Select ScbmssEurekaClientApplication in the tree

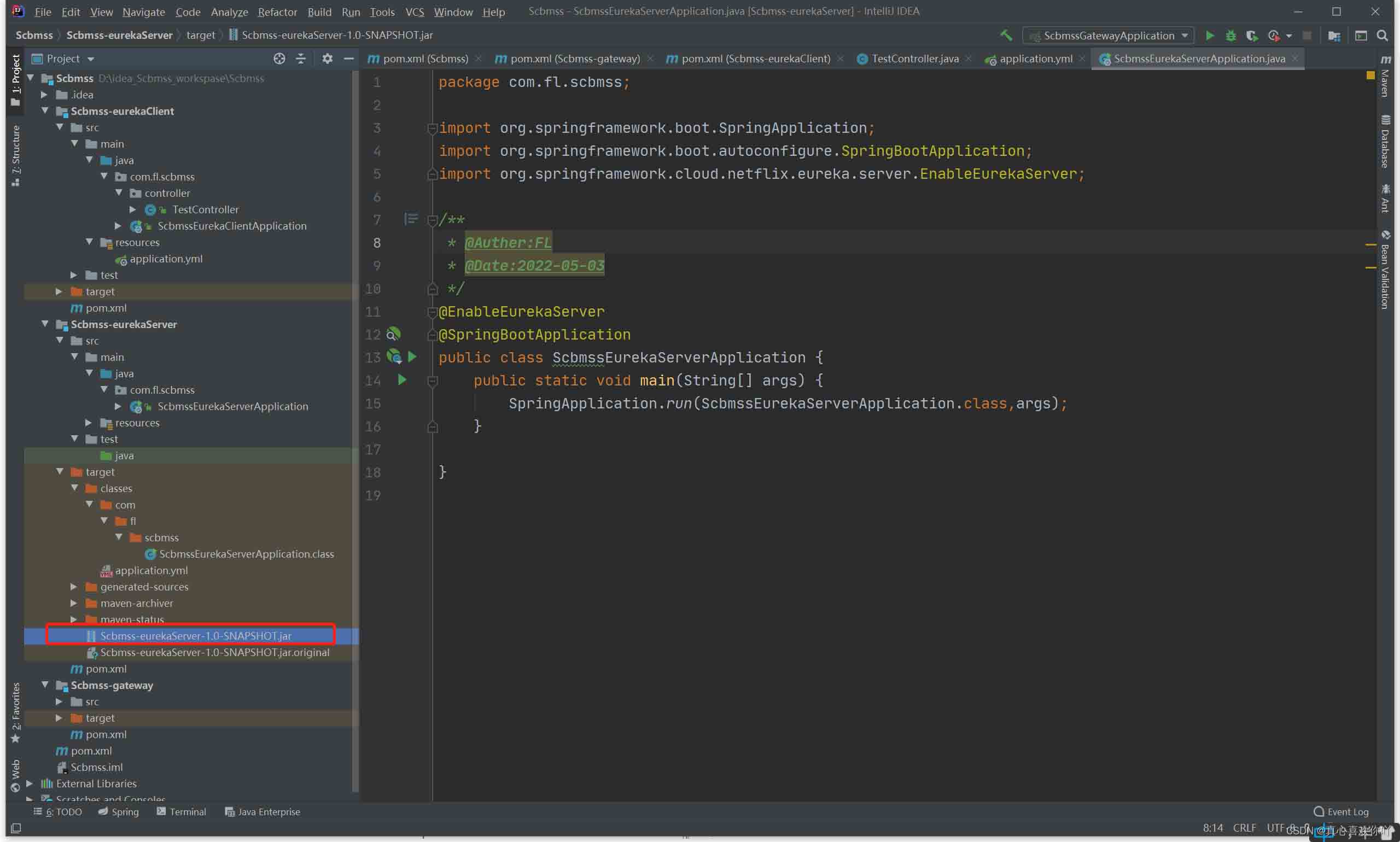click(231, 226)
